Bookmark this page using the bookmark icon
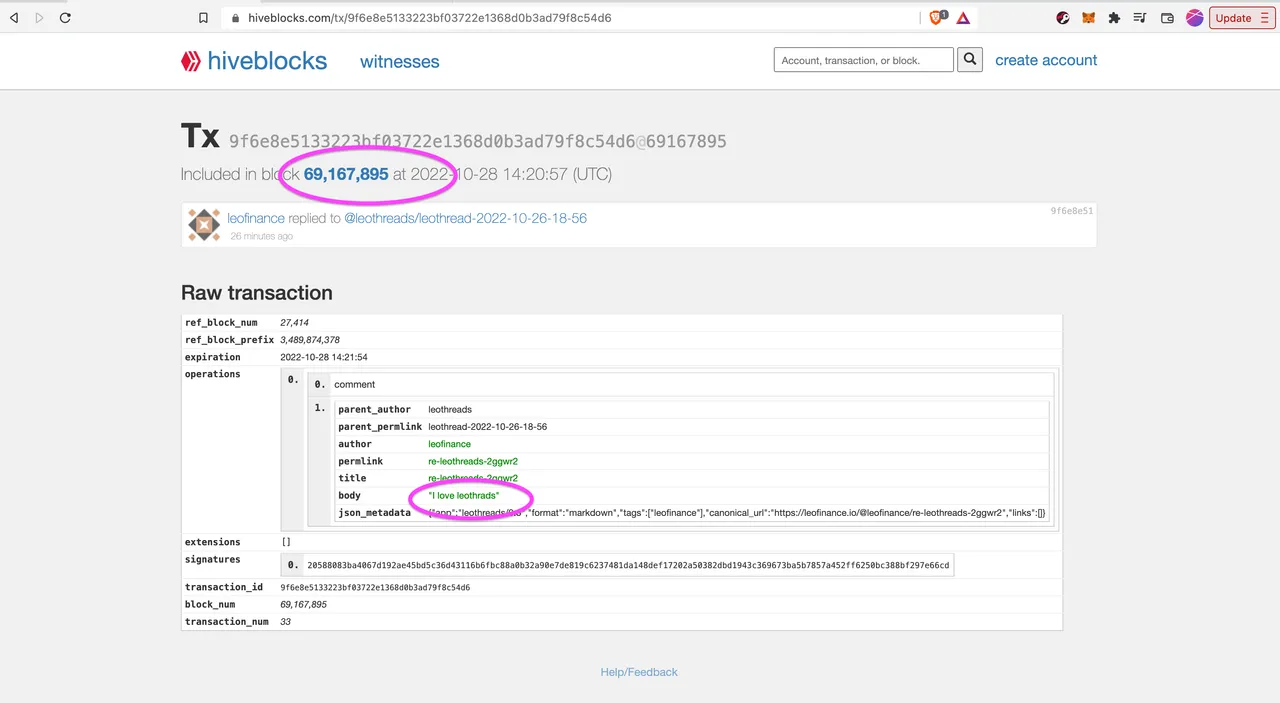The width and height of the screenshot is (1280, 703). 204,18
